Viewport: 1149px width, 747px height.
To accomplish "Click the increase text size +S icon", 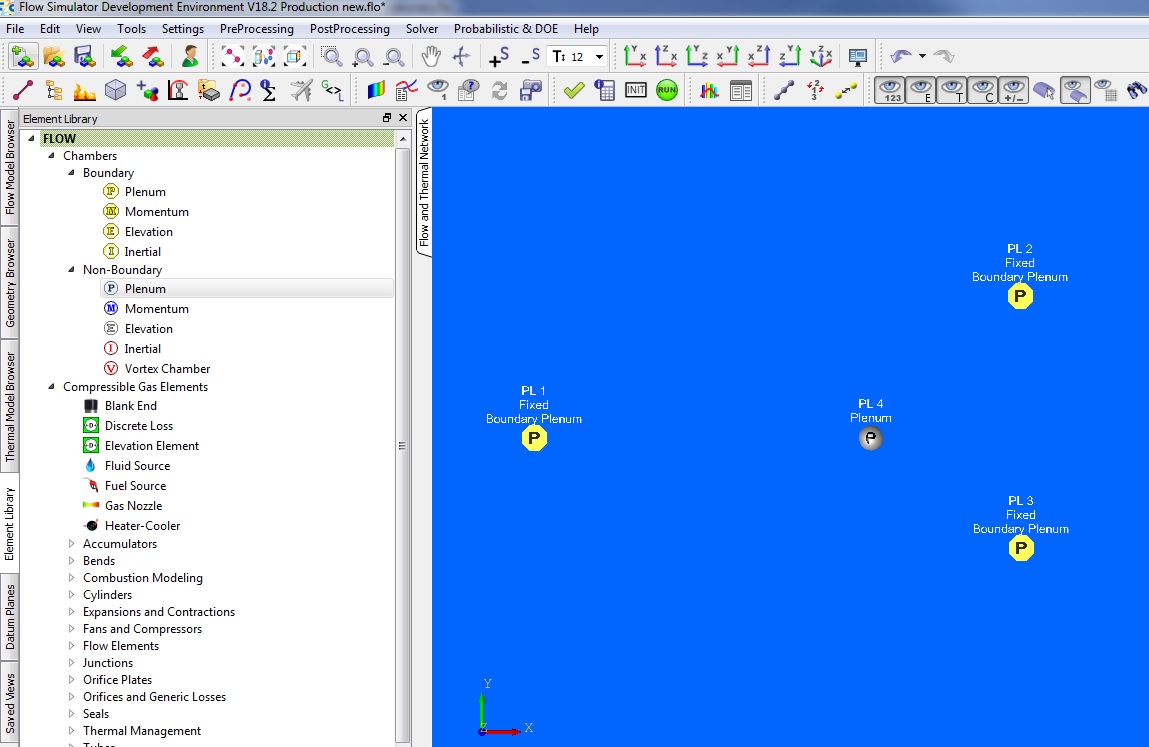I will (x=498, y=57).
